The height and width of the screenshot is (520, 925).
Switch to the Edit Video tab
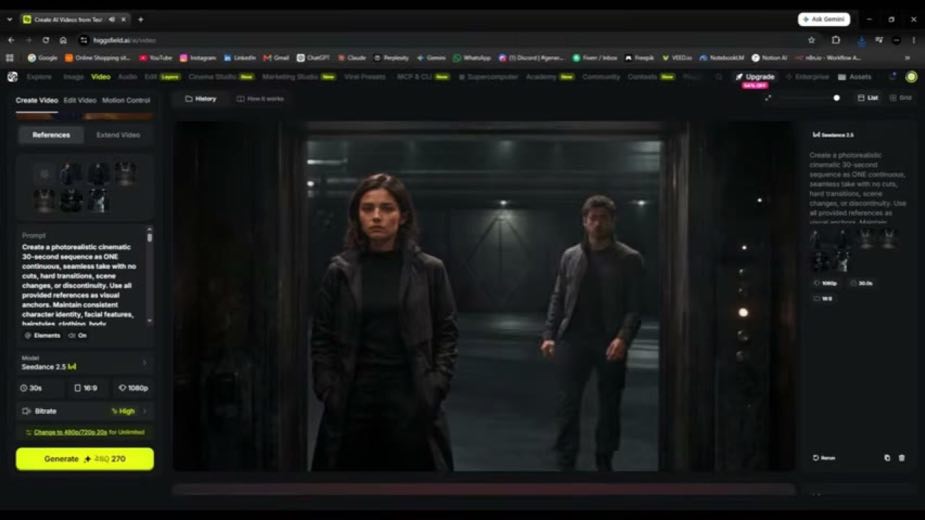pos(80,100)
